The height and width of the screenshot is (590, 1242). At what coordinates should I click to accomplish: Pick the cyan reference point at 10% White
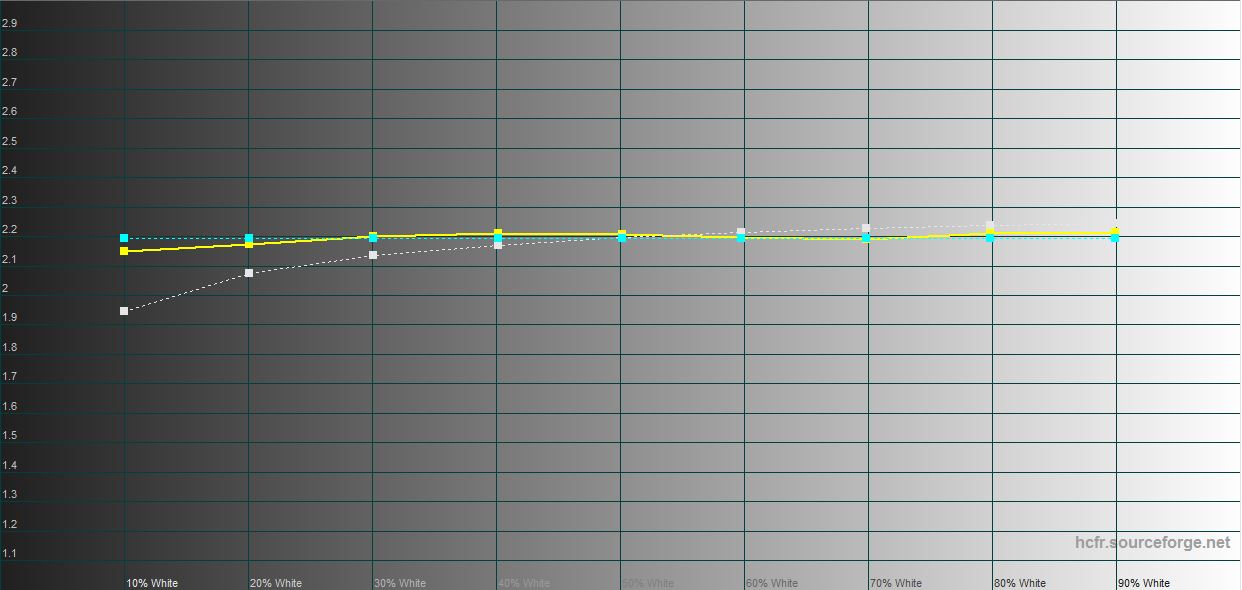click(124, 238)
